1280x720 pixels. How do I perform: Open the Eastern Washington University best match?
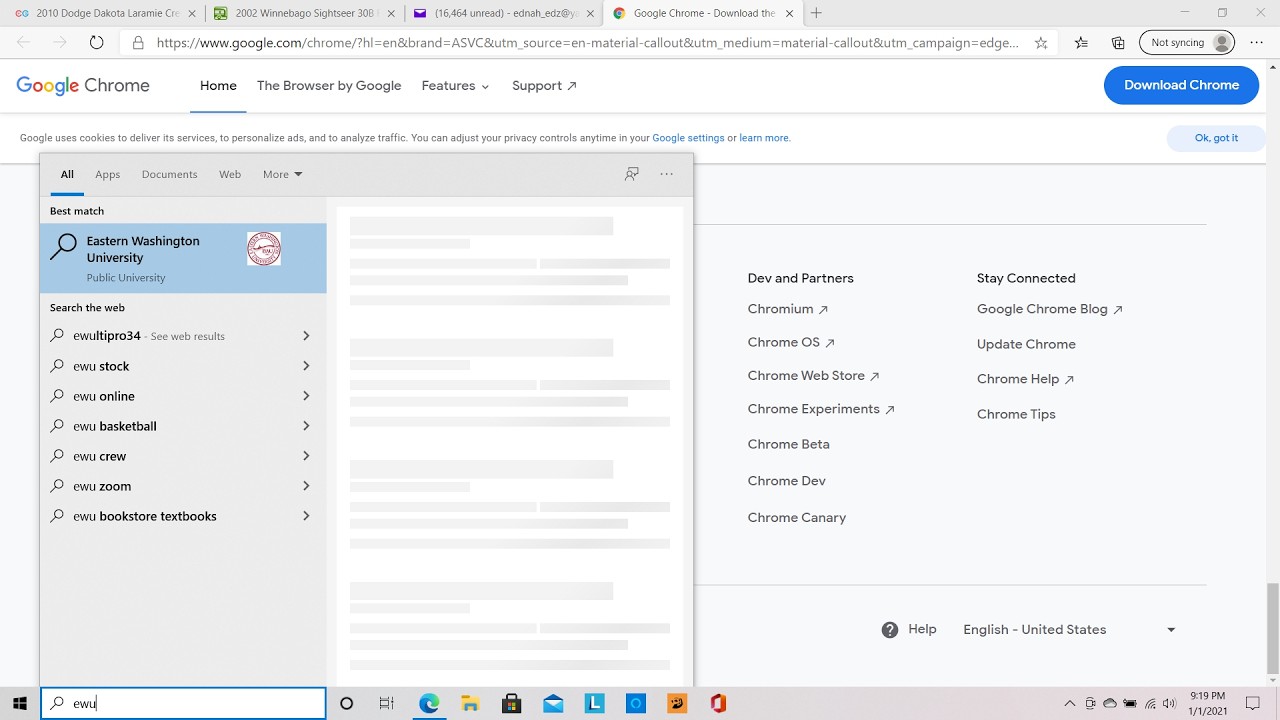[x=183, y=258]
